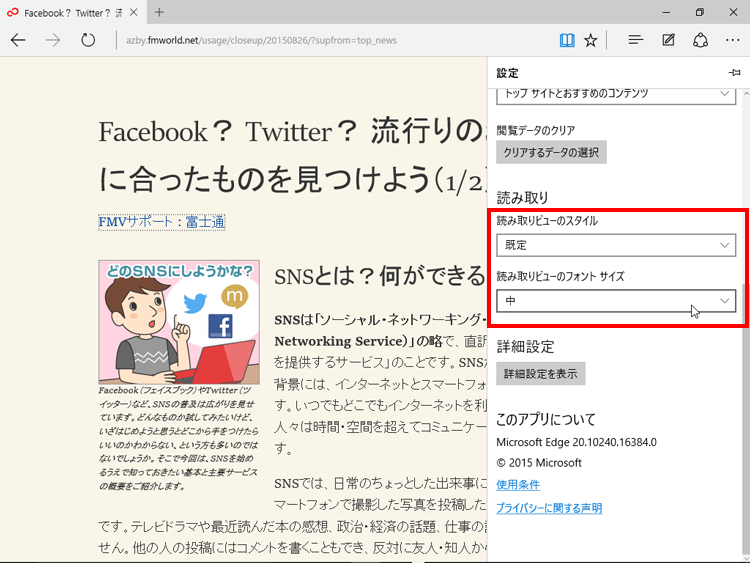Screen dimensions: 750x563
Task: Close the Facebook Twitter tab
Action: click(132, 12)
